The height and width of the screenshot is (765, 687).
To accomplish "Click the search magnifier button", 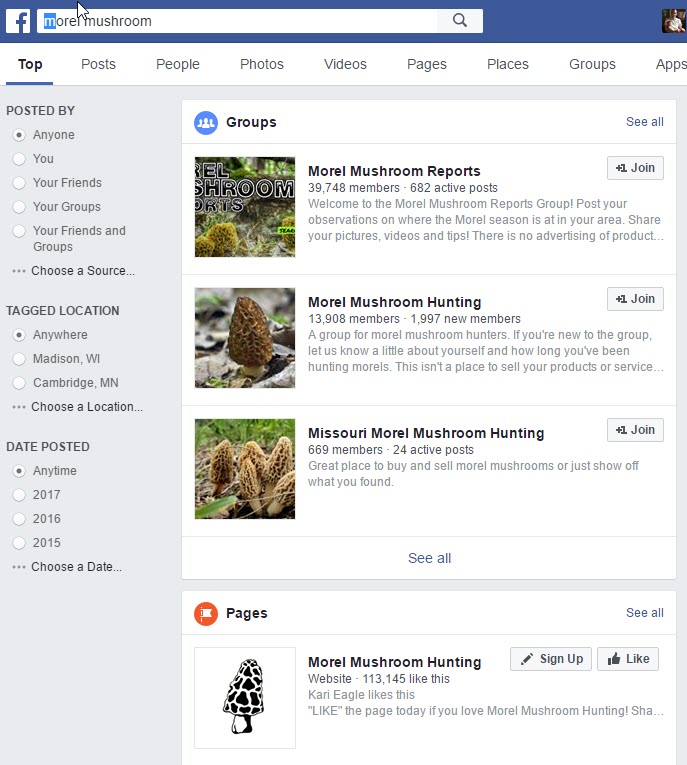I will pyautogui.click(x=460, y=20).
